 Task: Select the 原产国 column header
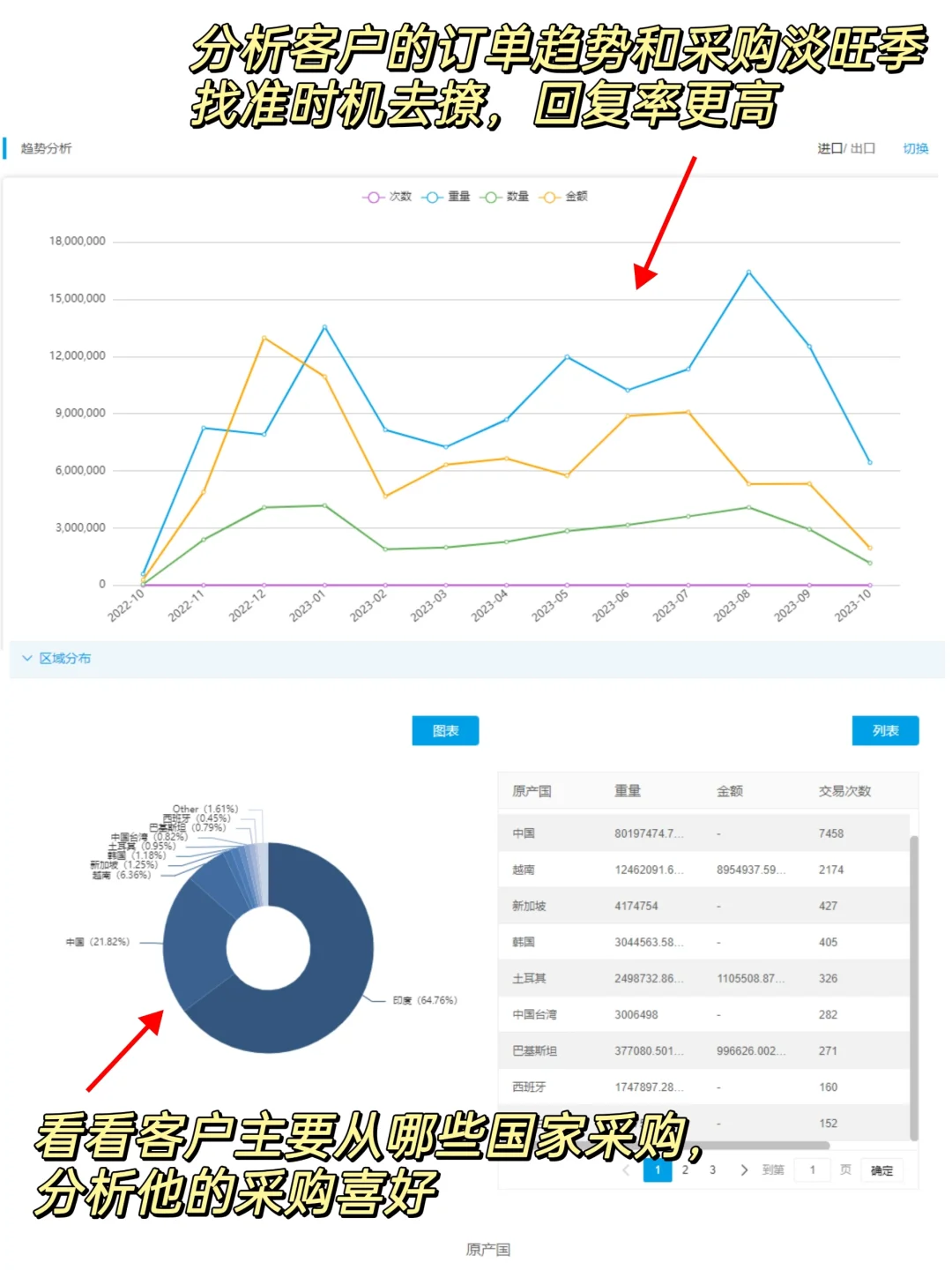[532, 791]
